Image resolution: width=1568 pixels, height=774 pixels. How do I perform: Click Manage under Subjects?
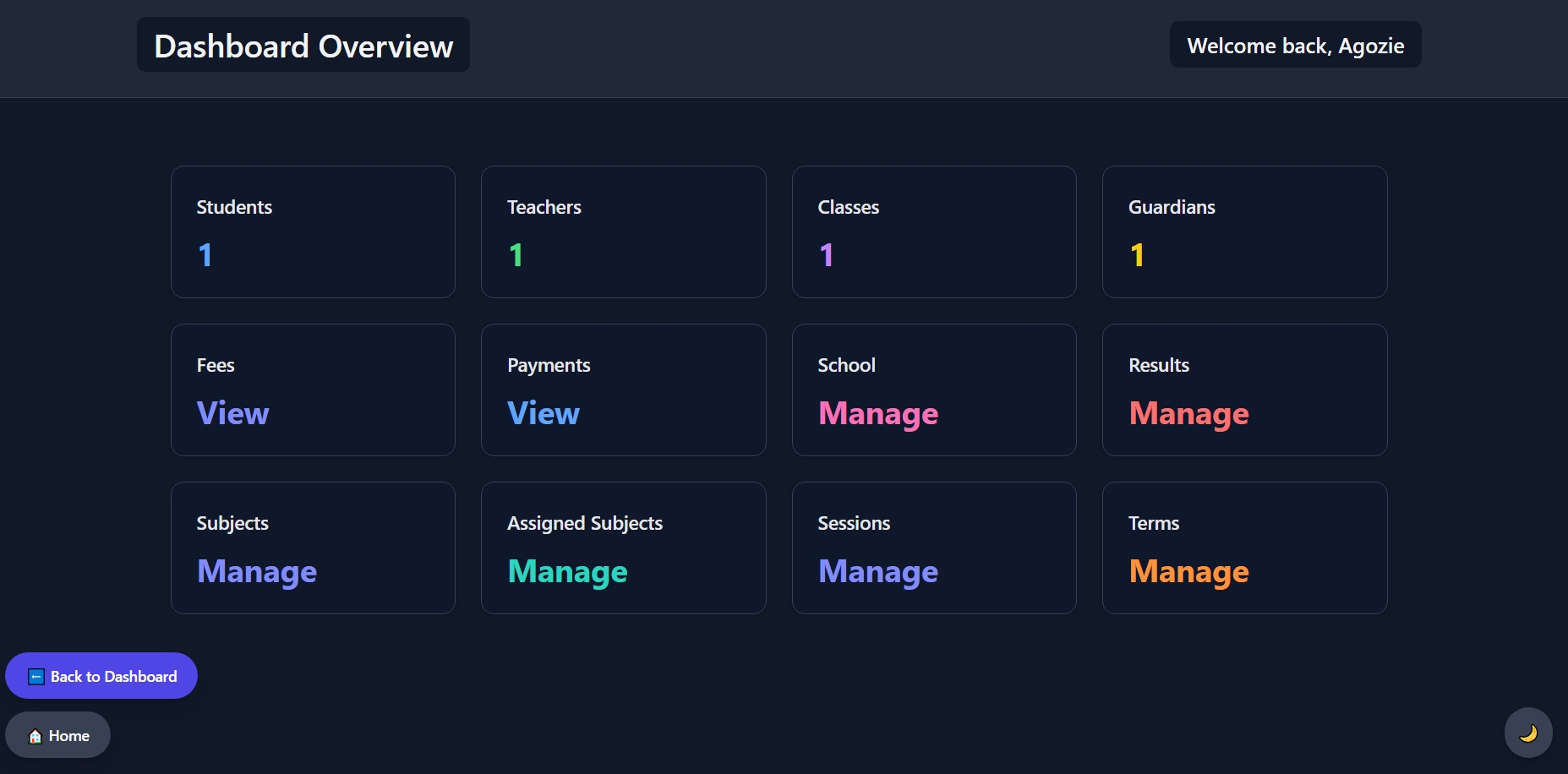click(x=256, y=571)
